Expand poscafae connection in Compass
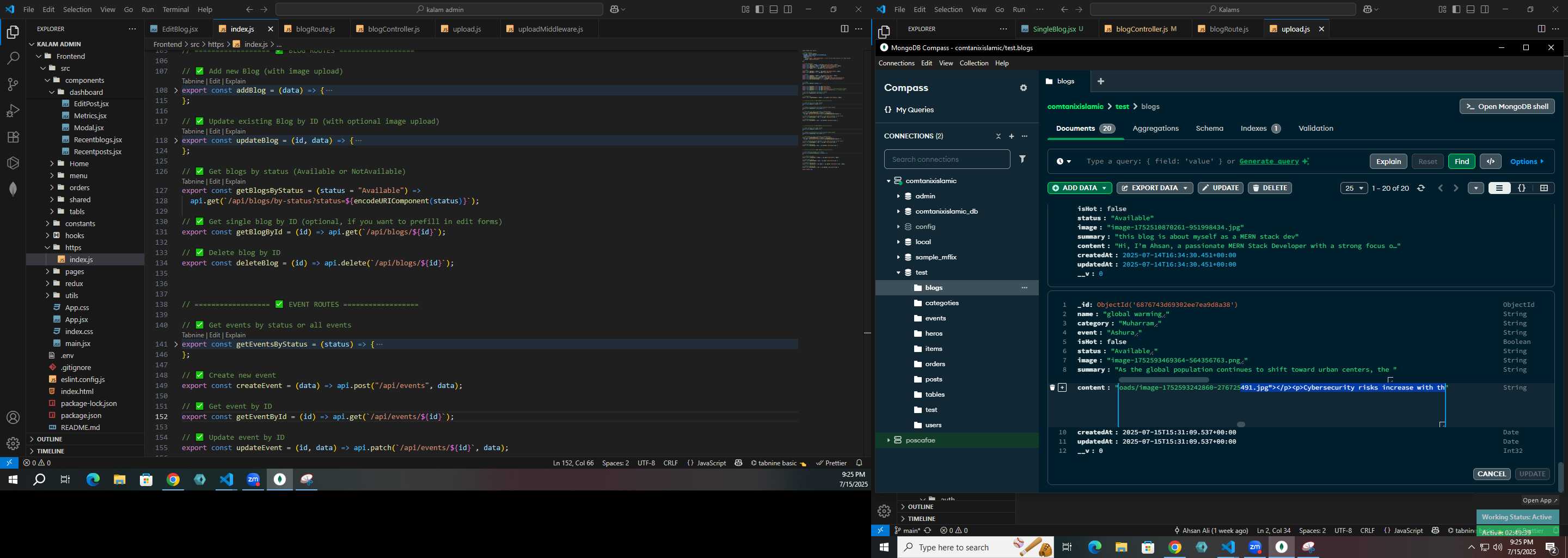 pyautogui.click(x=888, y=440)
